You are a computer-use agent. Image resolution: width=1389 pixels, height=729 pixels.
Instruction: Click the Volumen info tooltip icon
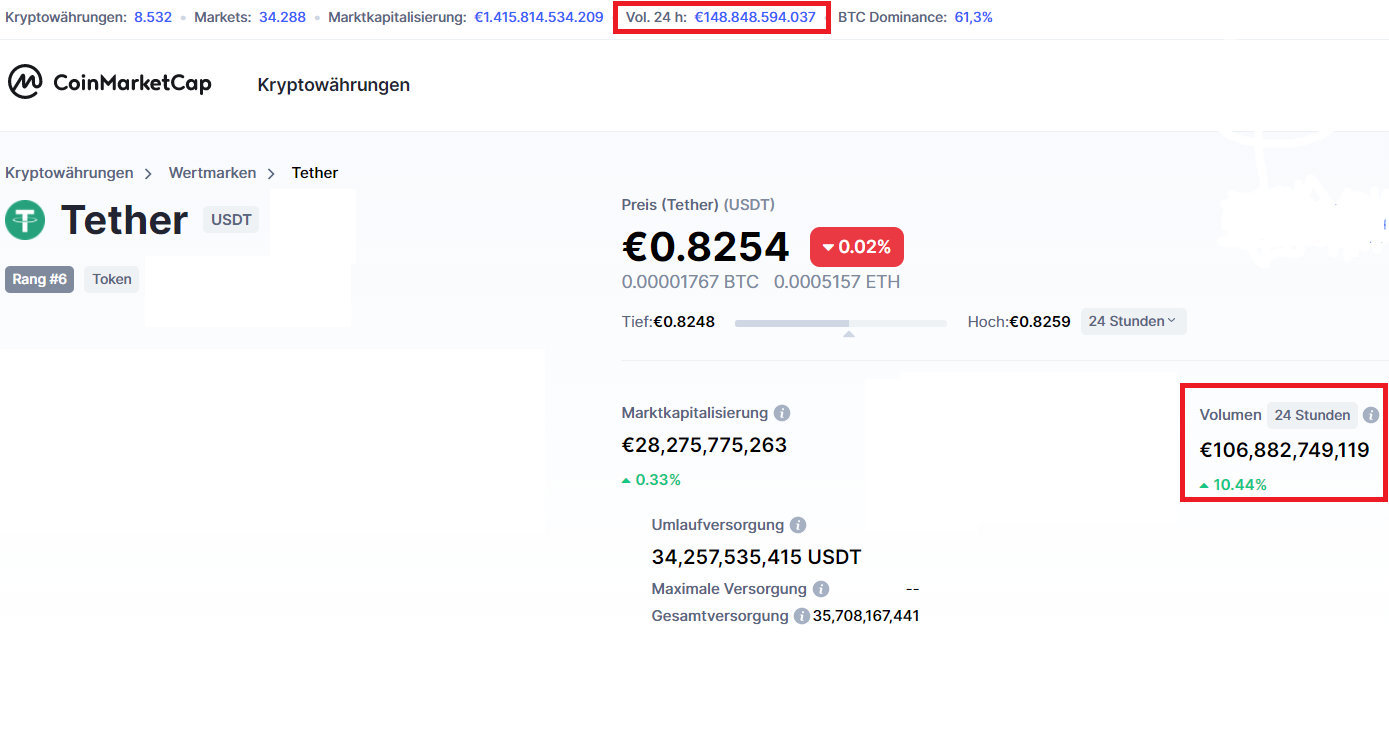pyautogui.click(x=1371, y=414)
